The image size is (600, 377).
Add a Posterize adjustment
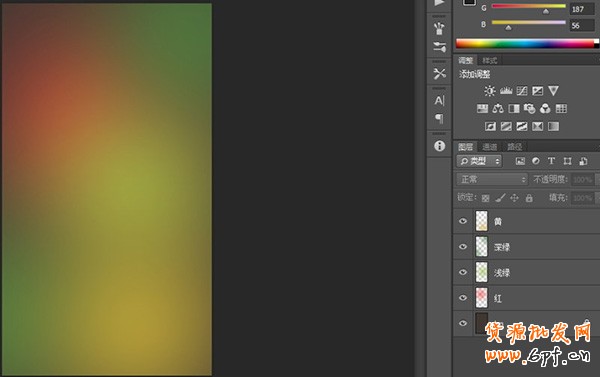click(x=506, y=126)
